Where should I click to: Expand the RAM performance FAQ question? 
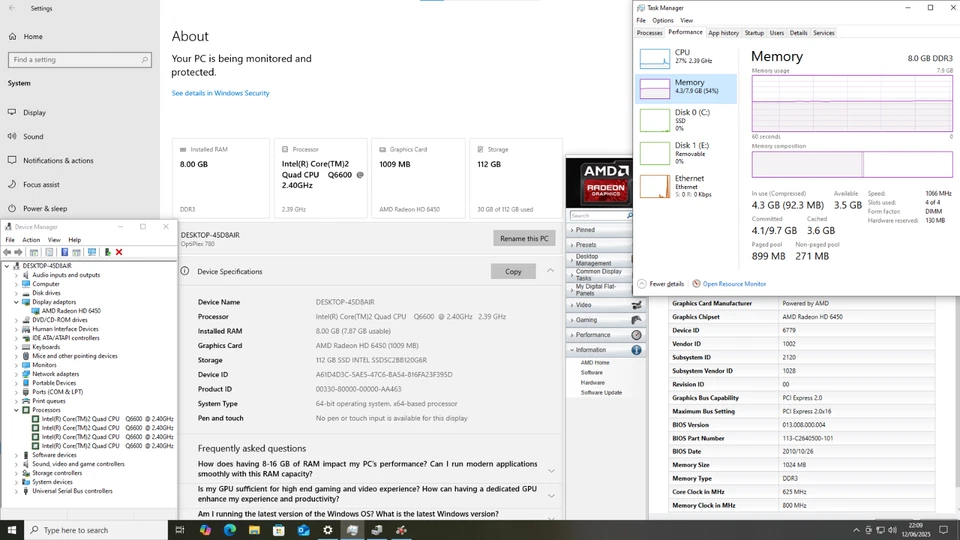pyautogui.click(x=551, y=471)
